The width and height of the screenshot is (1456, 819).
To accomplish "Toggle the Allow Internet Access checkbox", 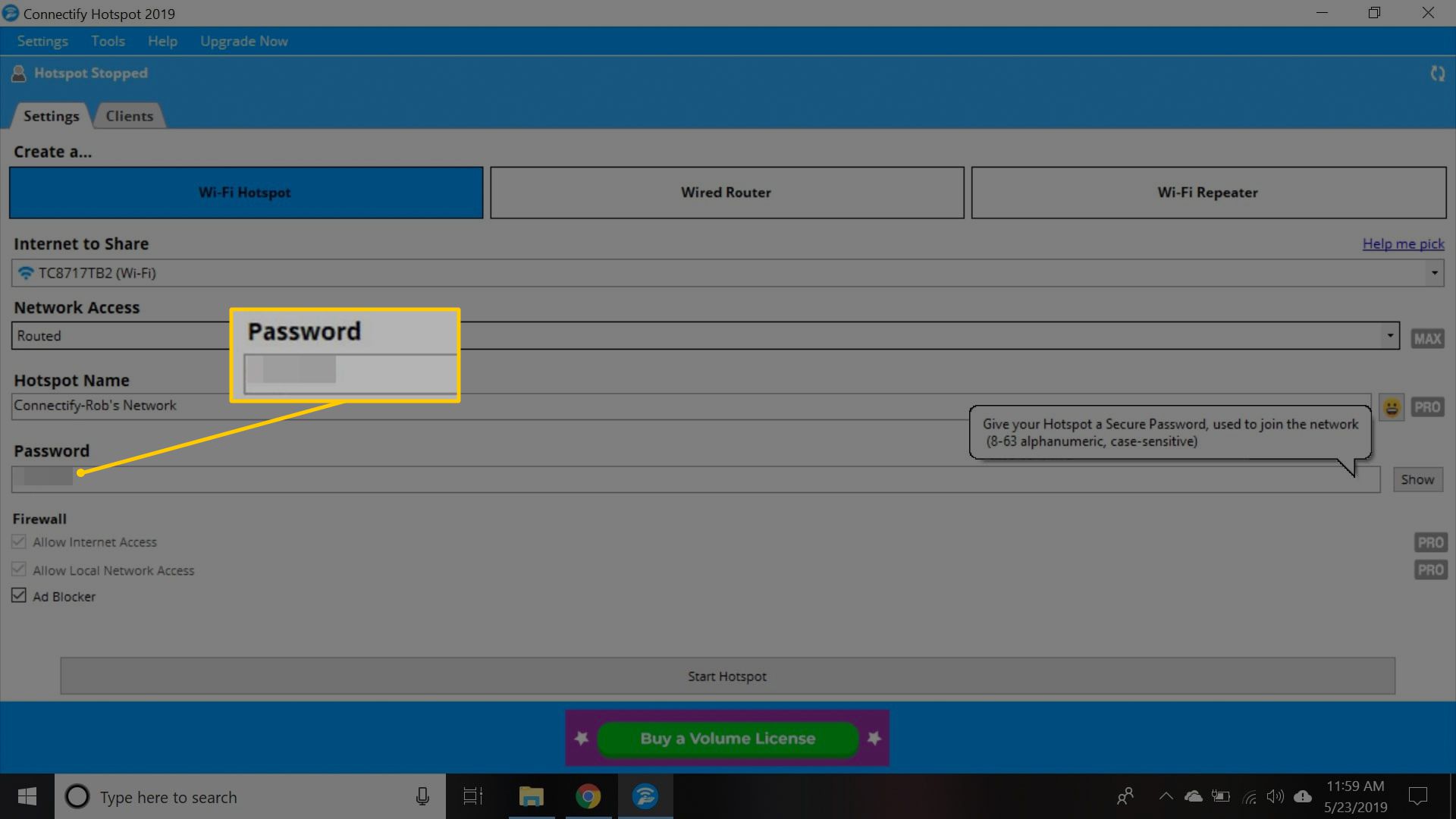I will [19, 541].
